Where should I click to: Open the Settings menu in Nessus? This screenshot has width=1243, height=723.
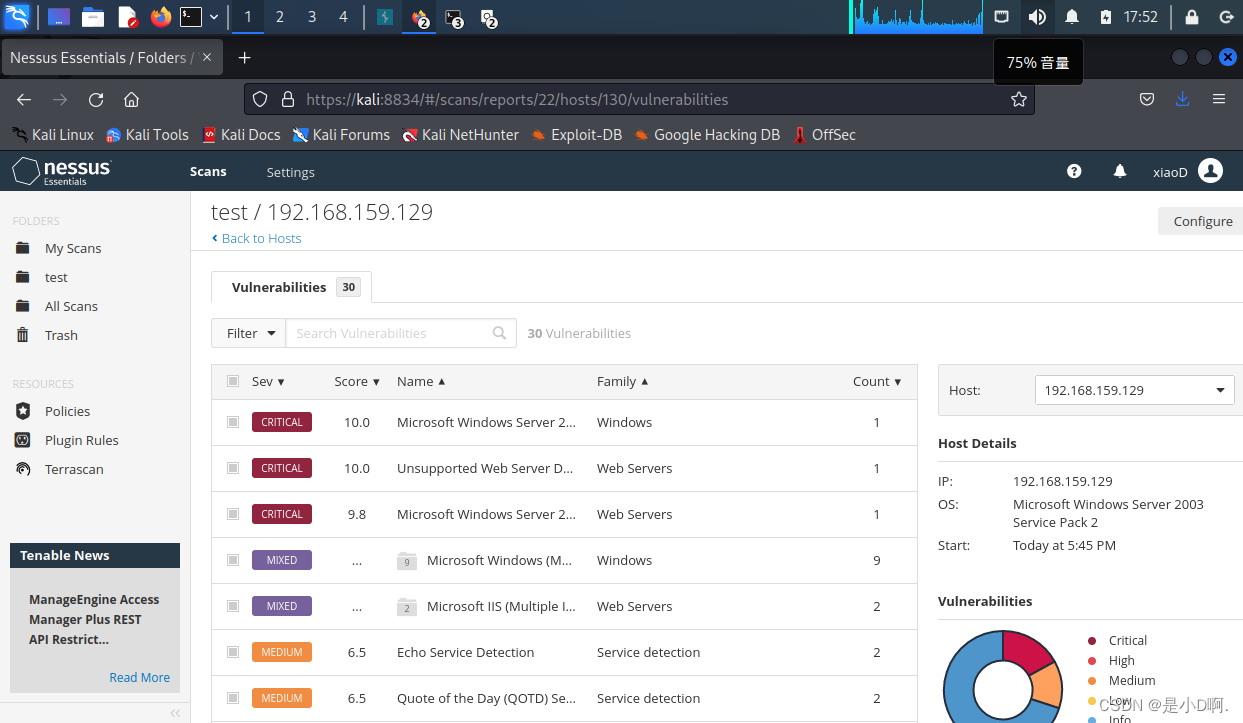pyautogui.click(x=290, y=172)
